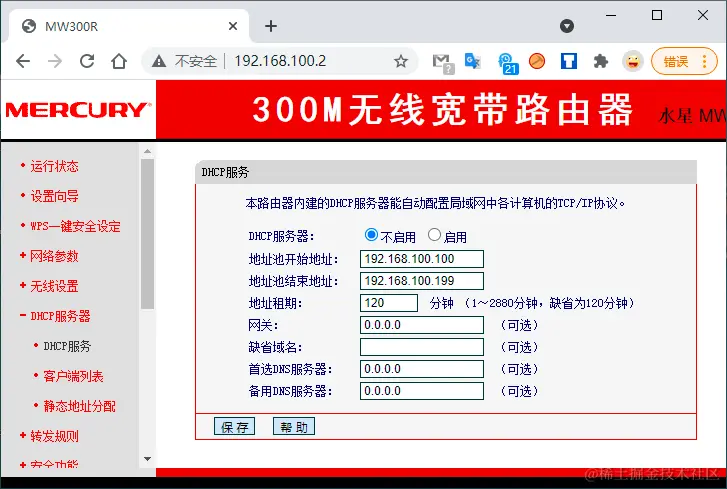
Task: Select 启用 to enable DHCP server
Action: pos(434,235)
